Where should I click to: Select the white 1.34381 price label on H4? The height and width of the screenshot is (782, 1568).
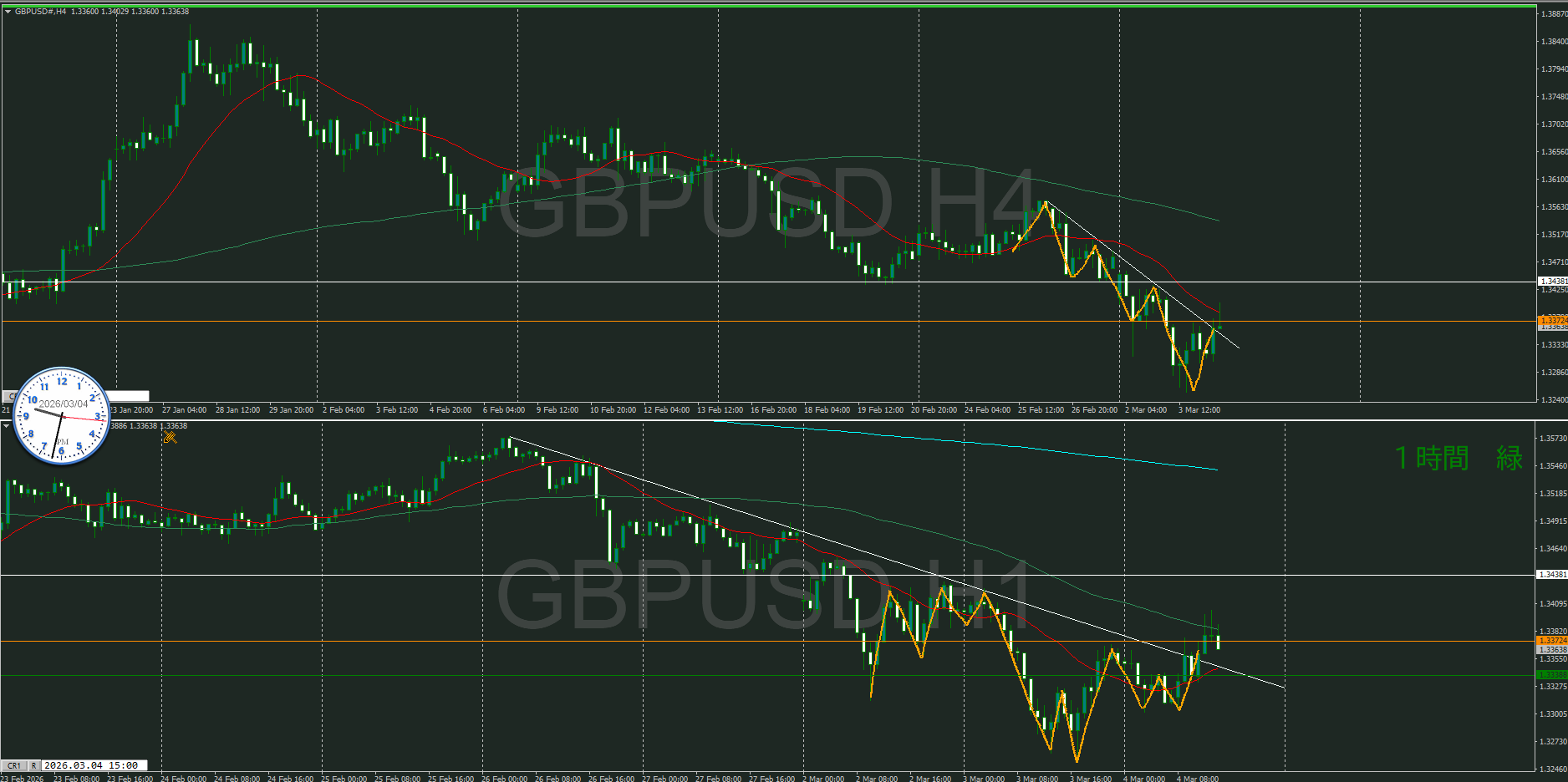1552,282
